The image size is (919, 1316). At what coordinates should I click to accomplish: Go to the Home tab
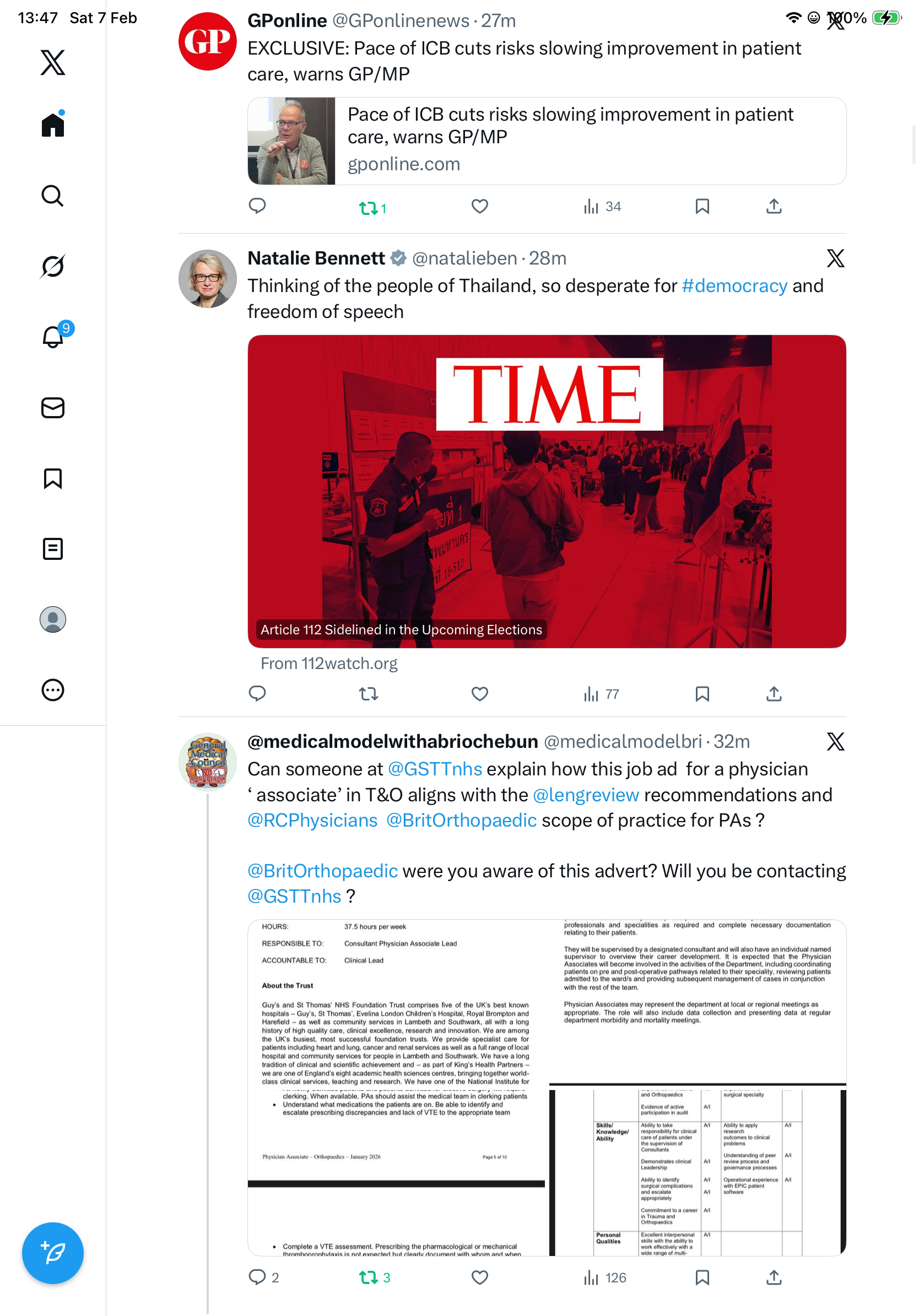click(52, 124)
